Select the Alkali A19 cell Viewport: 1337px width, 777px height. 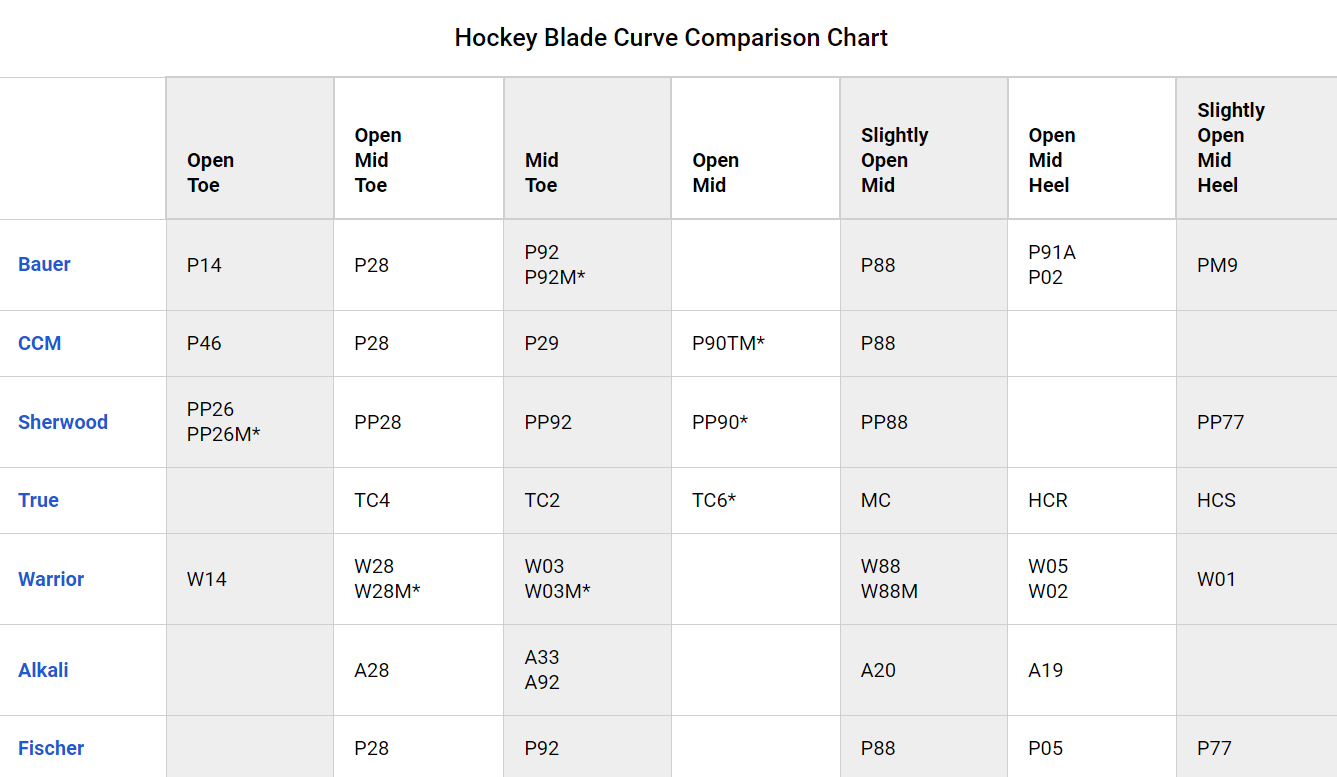coord(1046,670)
